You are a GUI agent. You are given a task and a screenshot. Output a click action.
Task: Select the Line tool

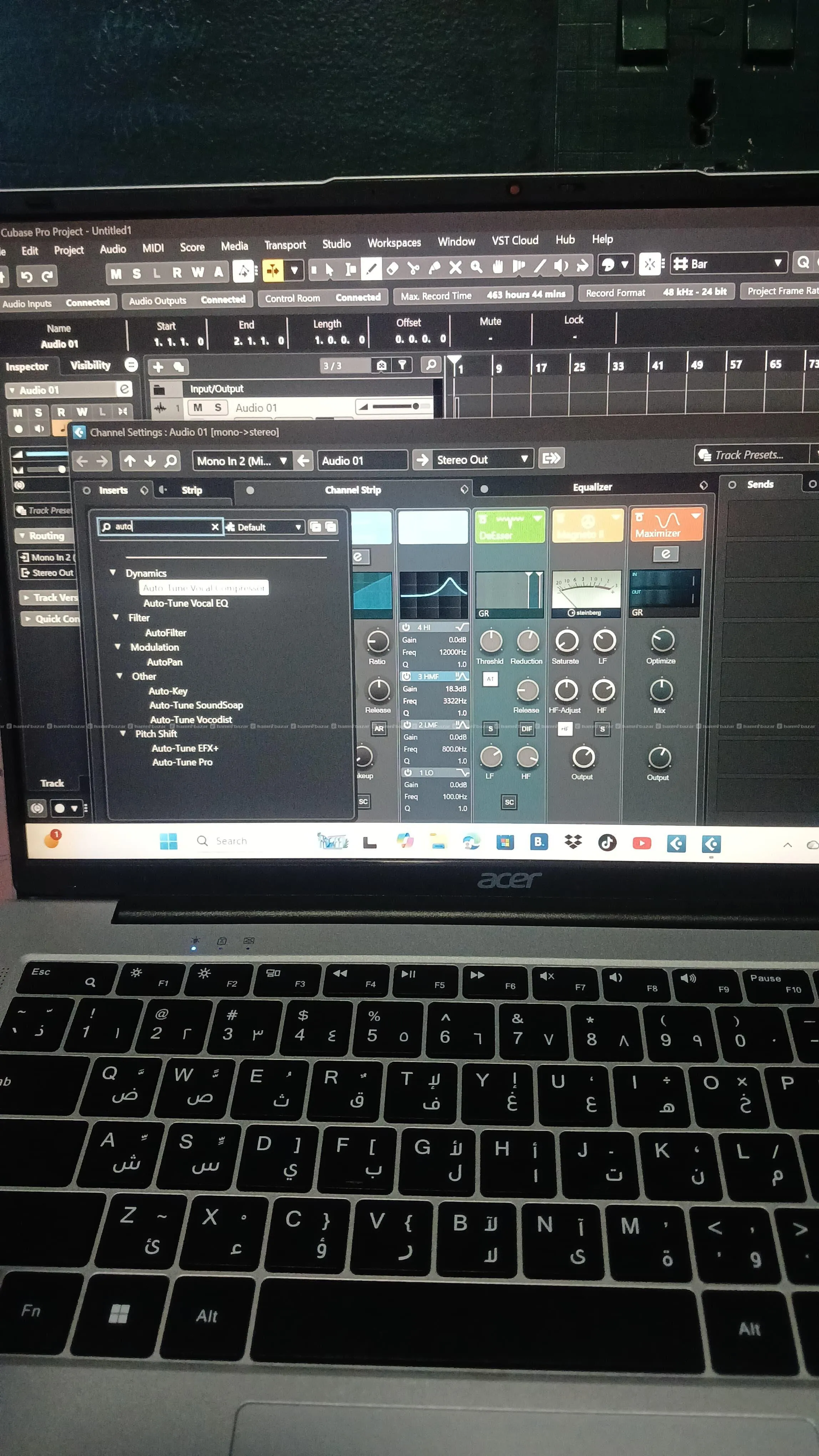(x=540, y=266)
